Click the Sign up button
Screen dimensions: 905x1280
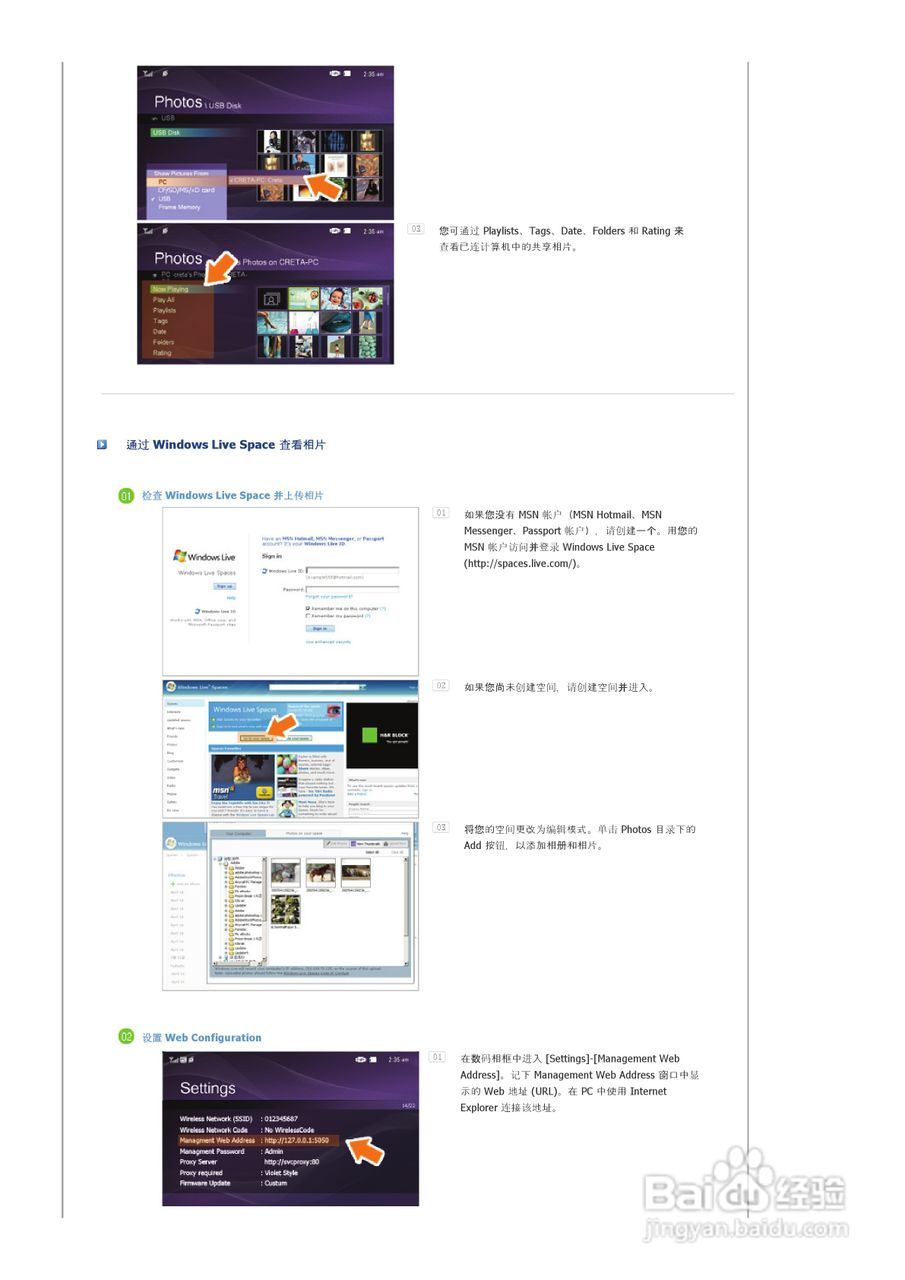click(x=224, y=586)
